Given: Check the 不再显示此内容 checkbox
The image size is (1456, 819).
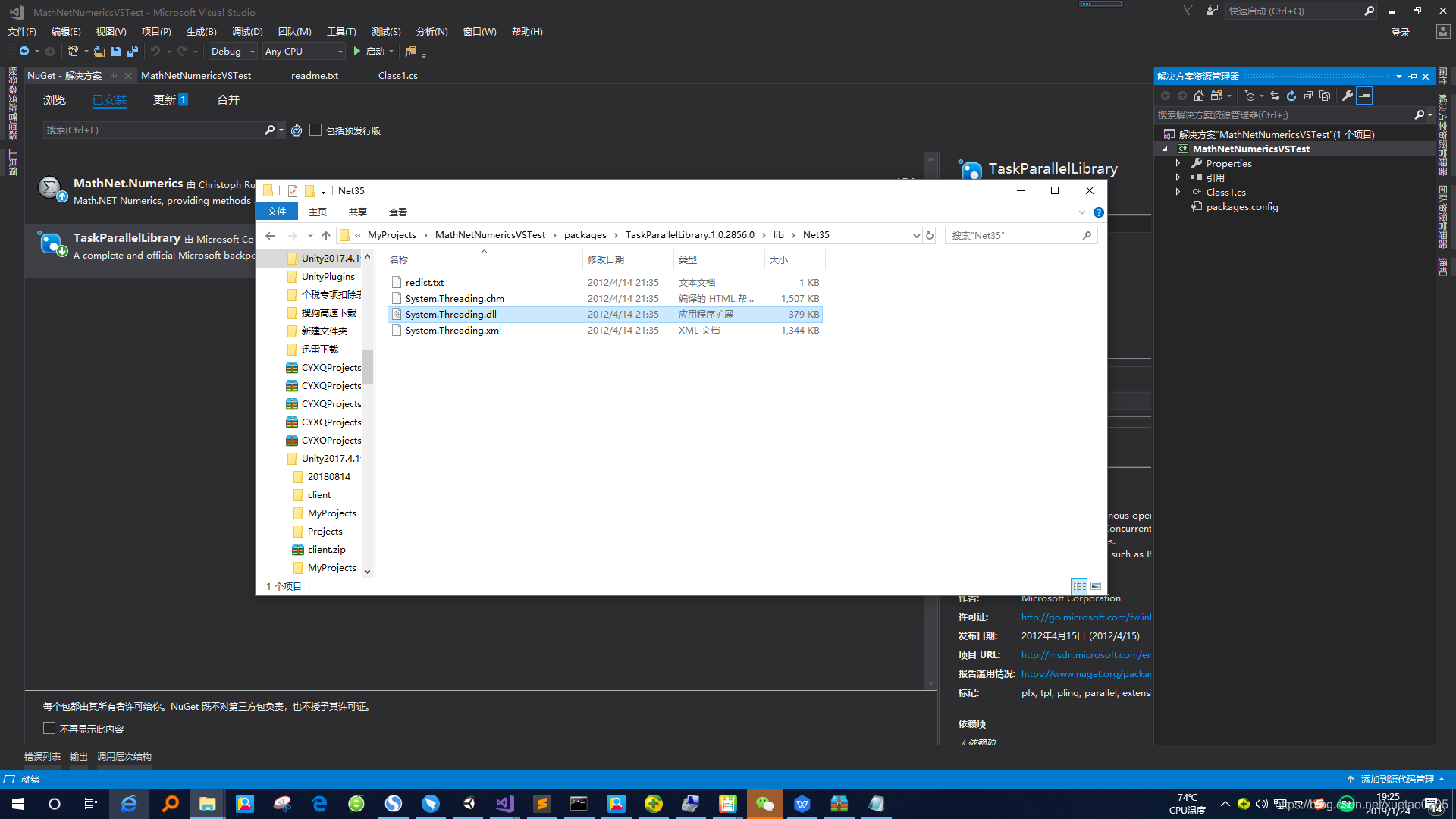Looking at the screenshot, I should tap(49, 728).
